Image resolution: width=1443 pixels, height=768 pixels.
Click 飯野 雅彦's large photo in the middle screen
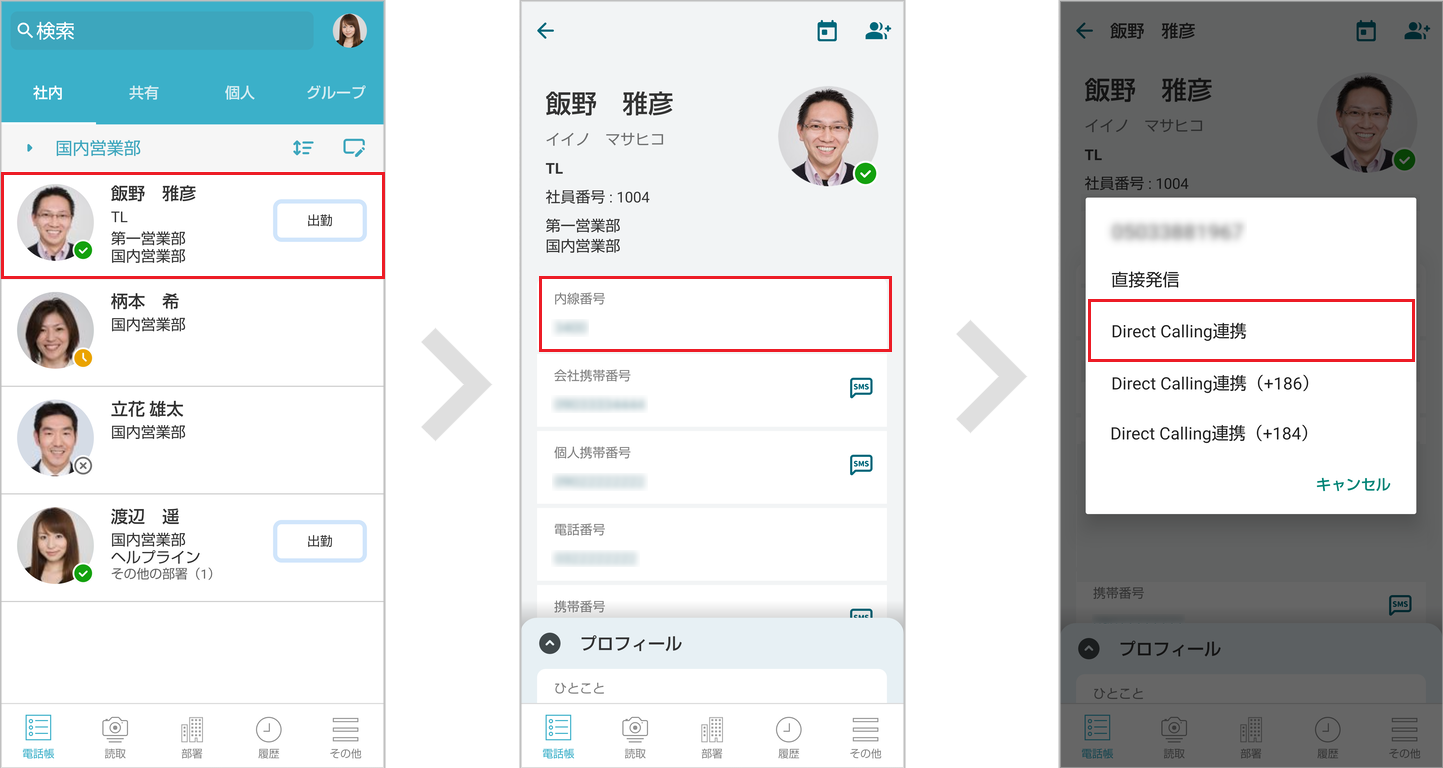tap(828, 136)
